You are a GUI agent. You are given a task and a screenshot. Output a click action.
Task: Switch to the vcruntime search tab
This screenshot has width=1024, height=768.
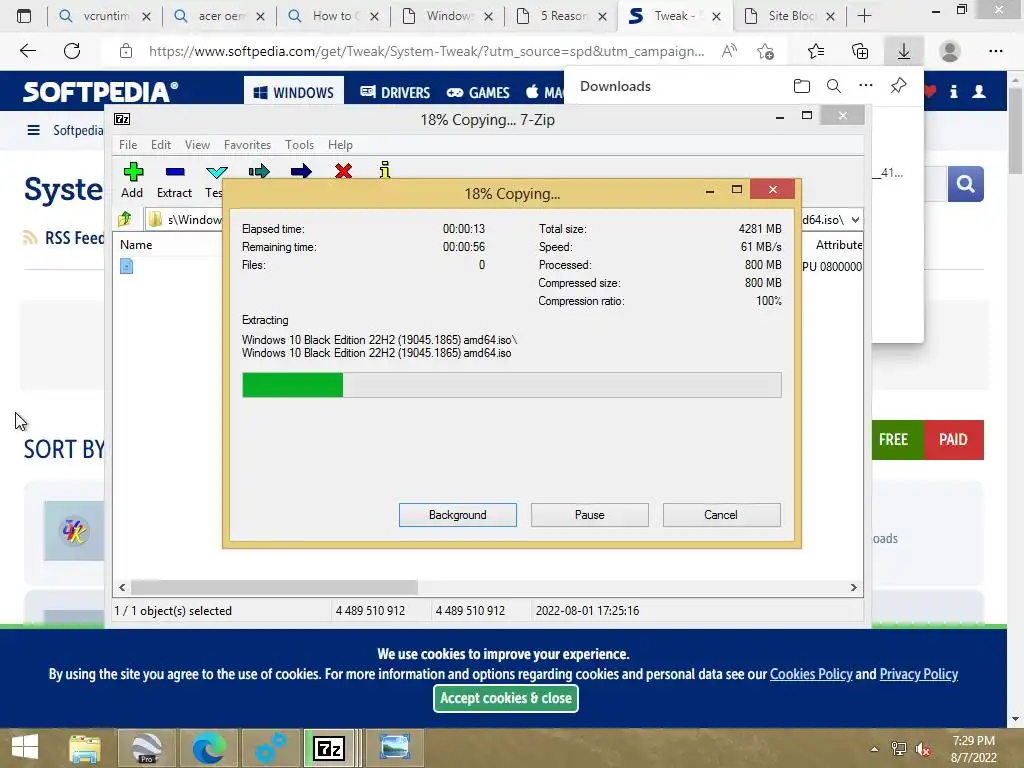105,16
